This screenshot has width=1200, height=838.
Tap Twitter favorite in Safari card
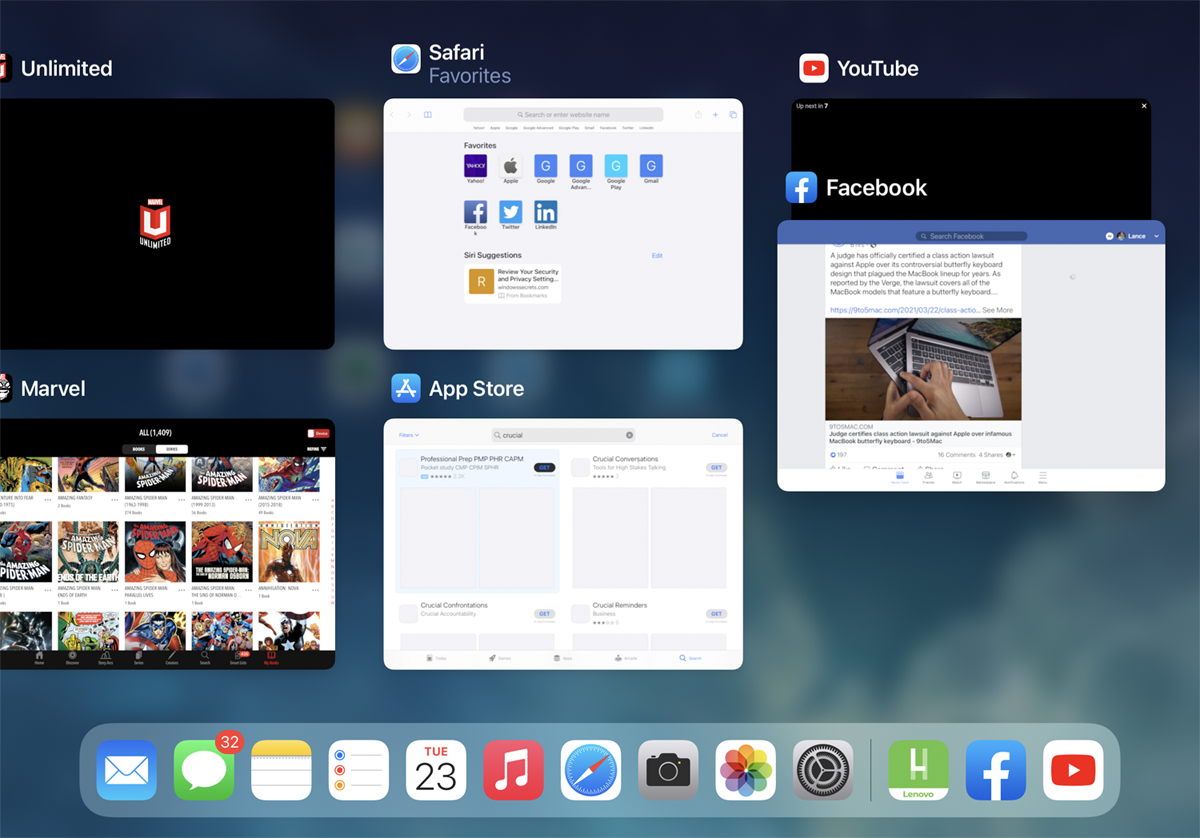tap(511, 213)
